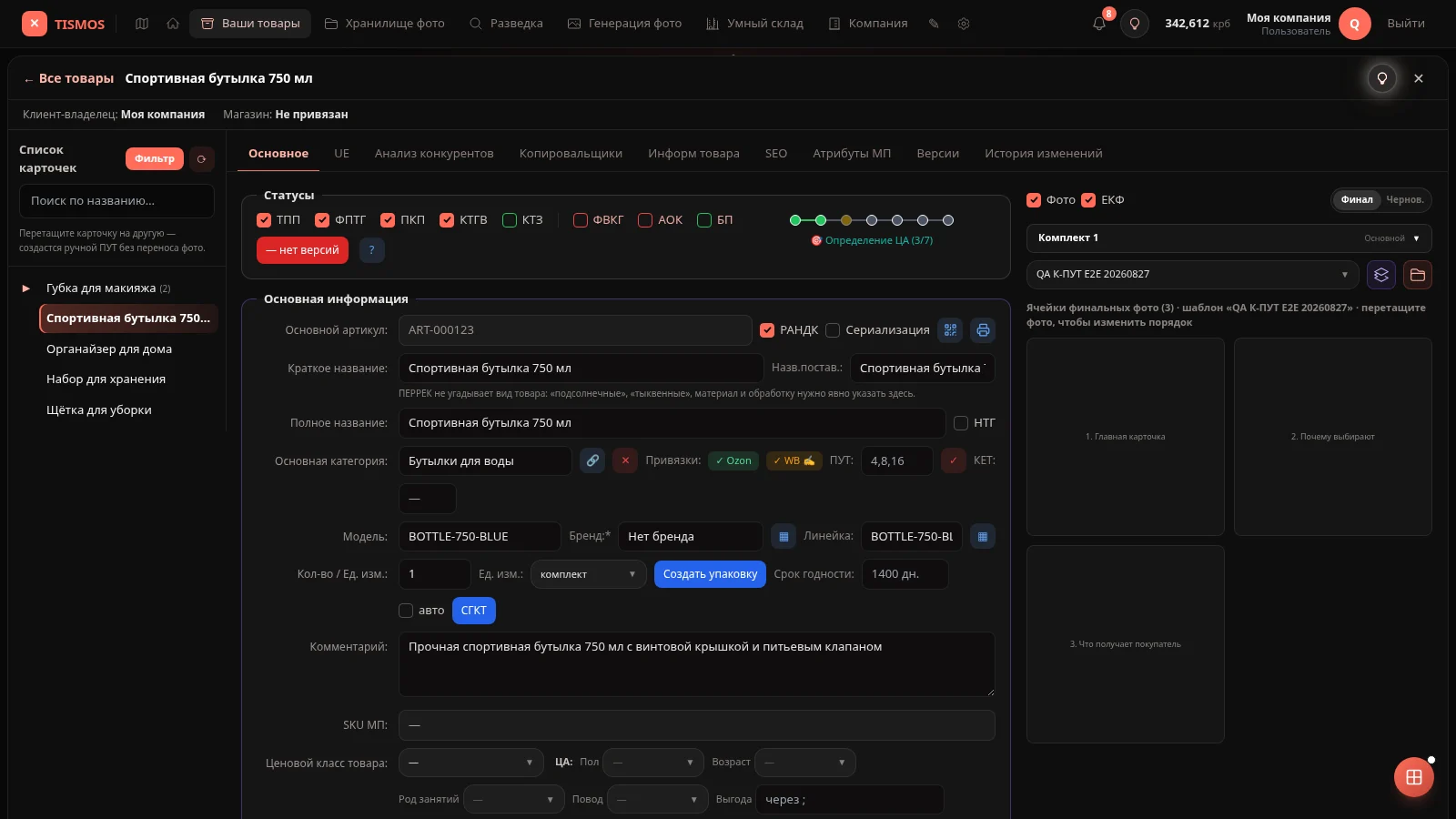The image size is (1456, 819).
Task: Open the pencil edit icon in top navigation
Action: tap(934, 24)
